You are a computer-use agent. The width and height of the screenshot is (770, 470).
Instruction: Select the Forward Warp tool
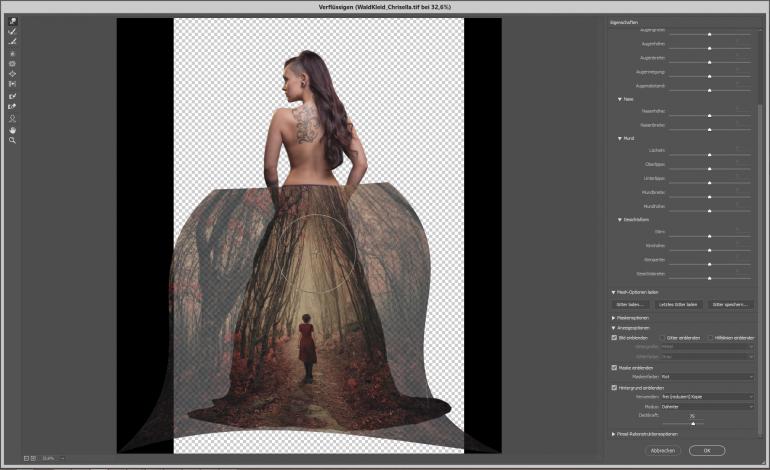click(12, 21)
